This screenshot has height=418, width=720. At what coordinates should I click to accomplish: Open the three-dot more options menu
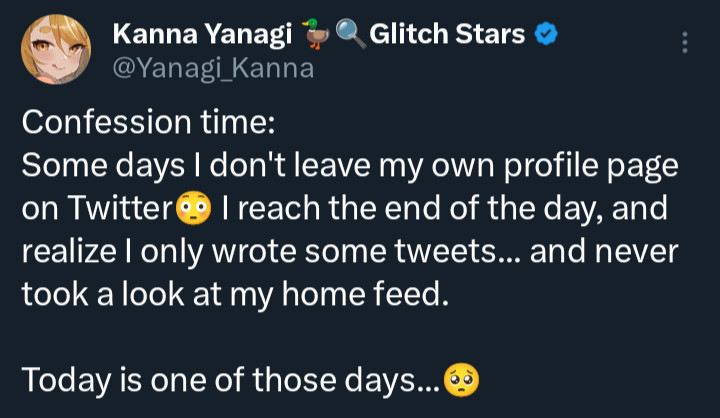tap(684, 42)
